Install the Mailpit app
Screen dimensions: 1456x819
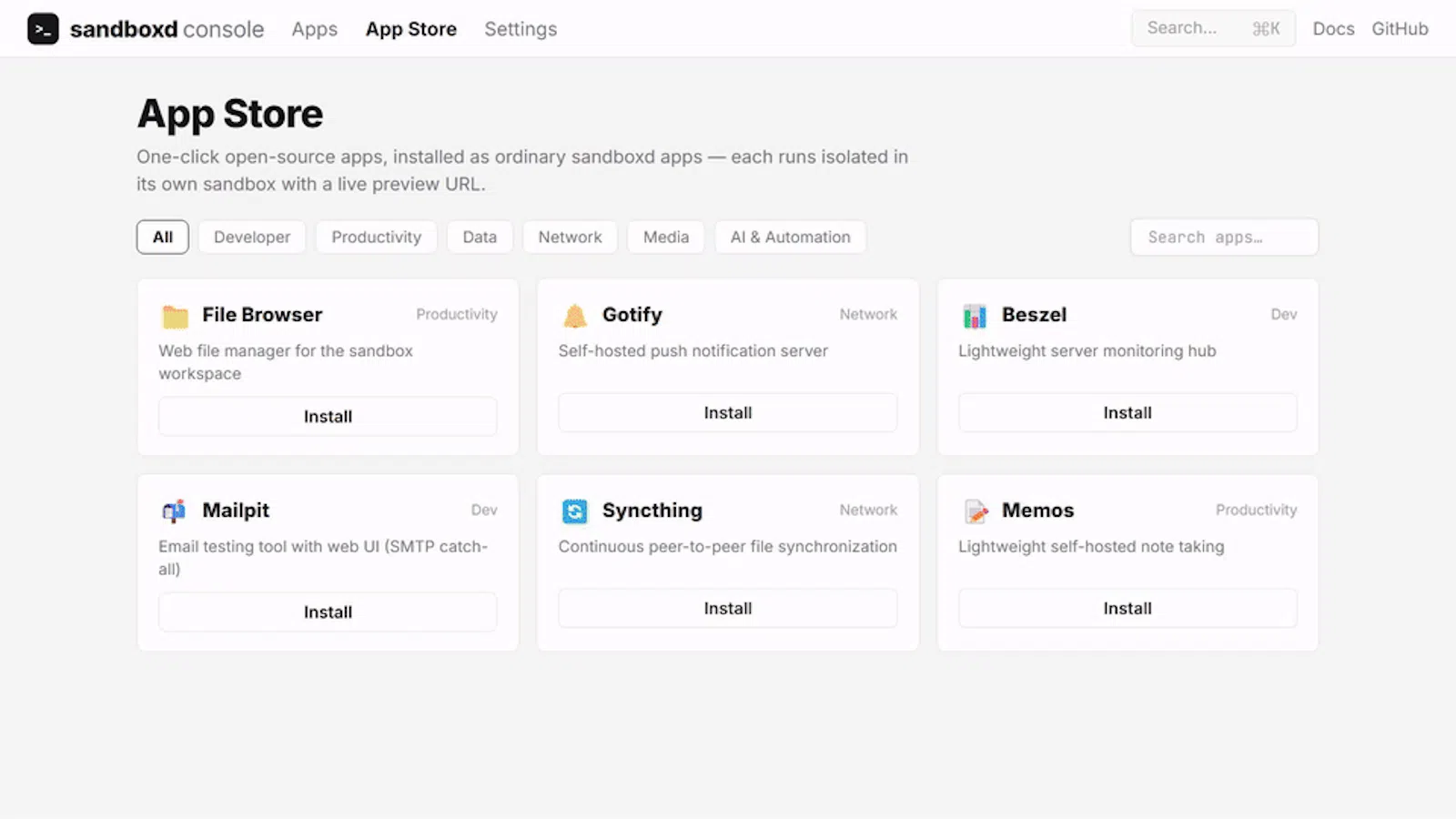(x=328, y=612)
